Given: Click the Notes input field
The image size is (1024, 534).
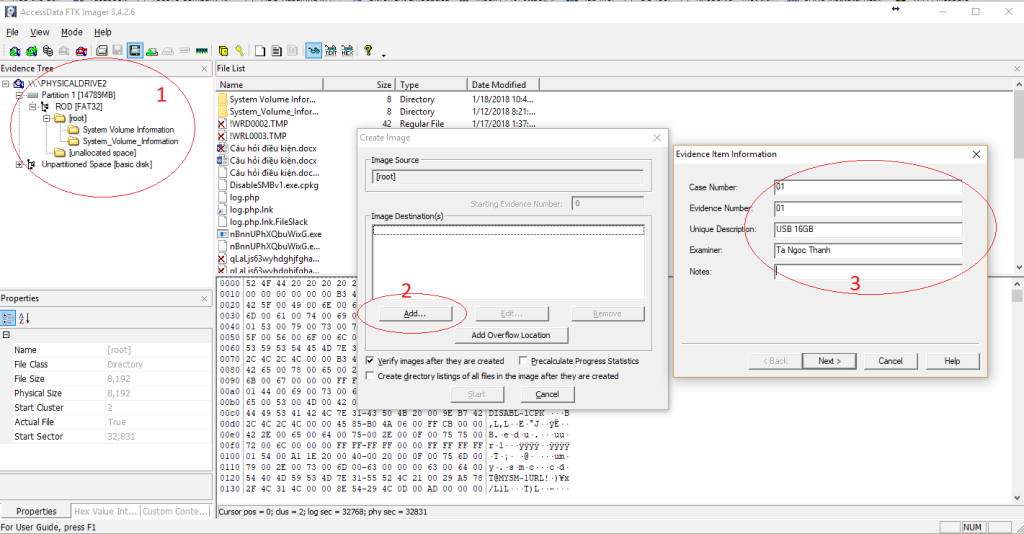Looking at the screenshot, I should 868,272.
